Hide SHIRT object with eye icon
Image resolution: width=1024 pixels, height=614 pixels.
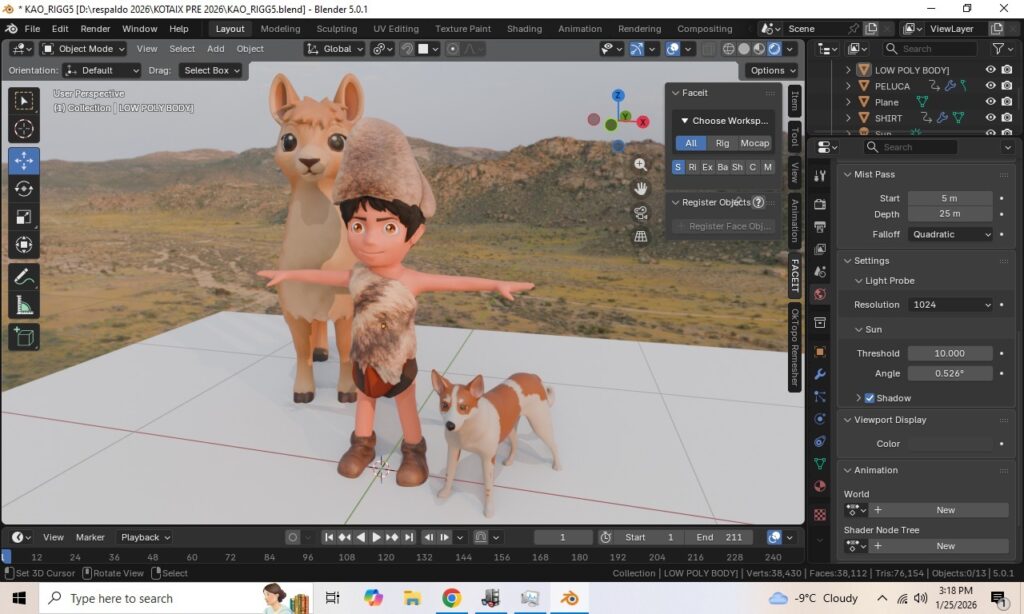(991, 118)
